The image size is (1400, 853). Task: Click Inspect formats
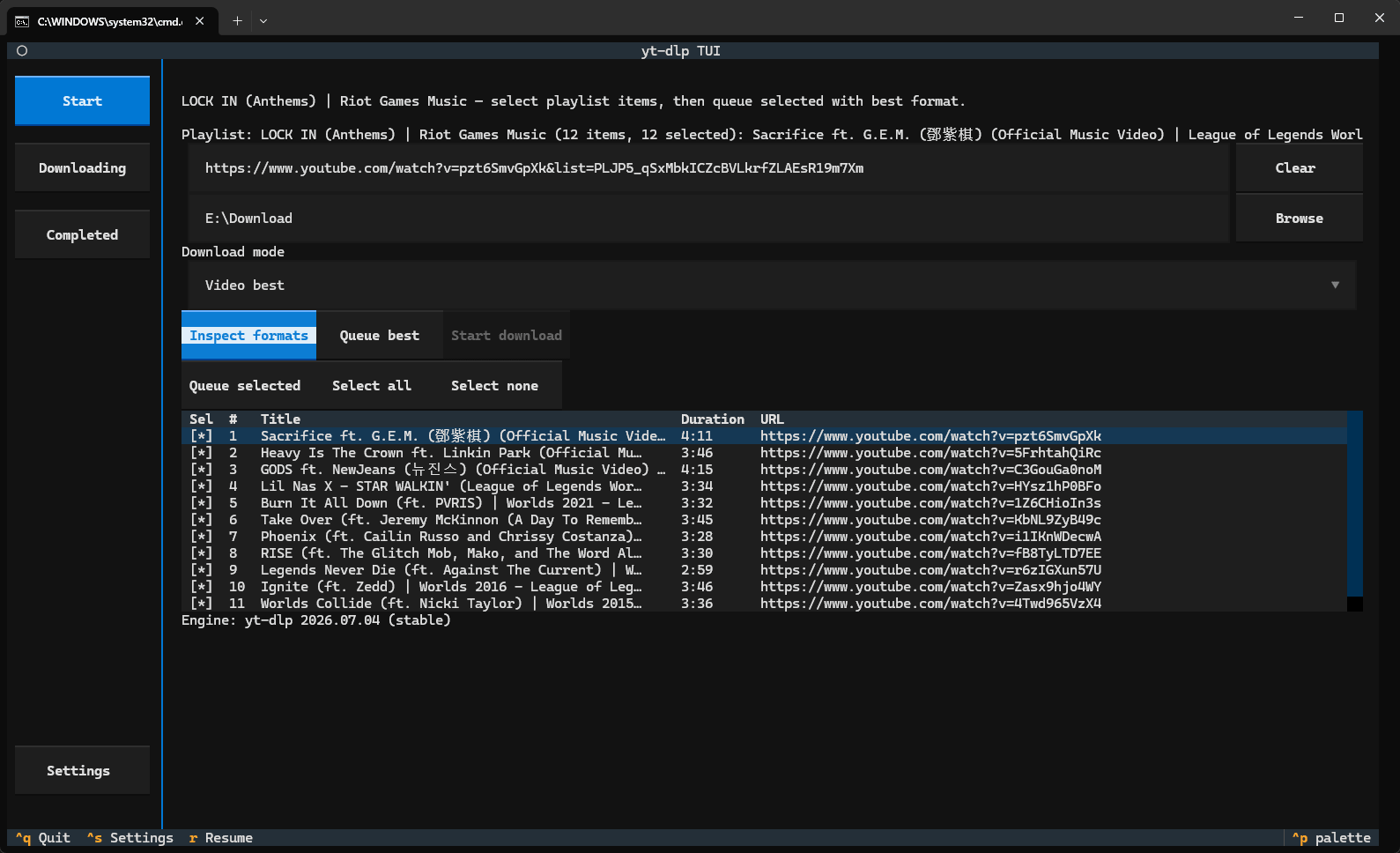248,335
